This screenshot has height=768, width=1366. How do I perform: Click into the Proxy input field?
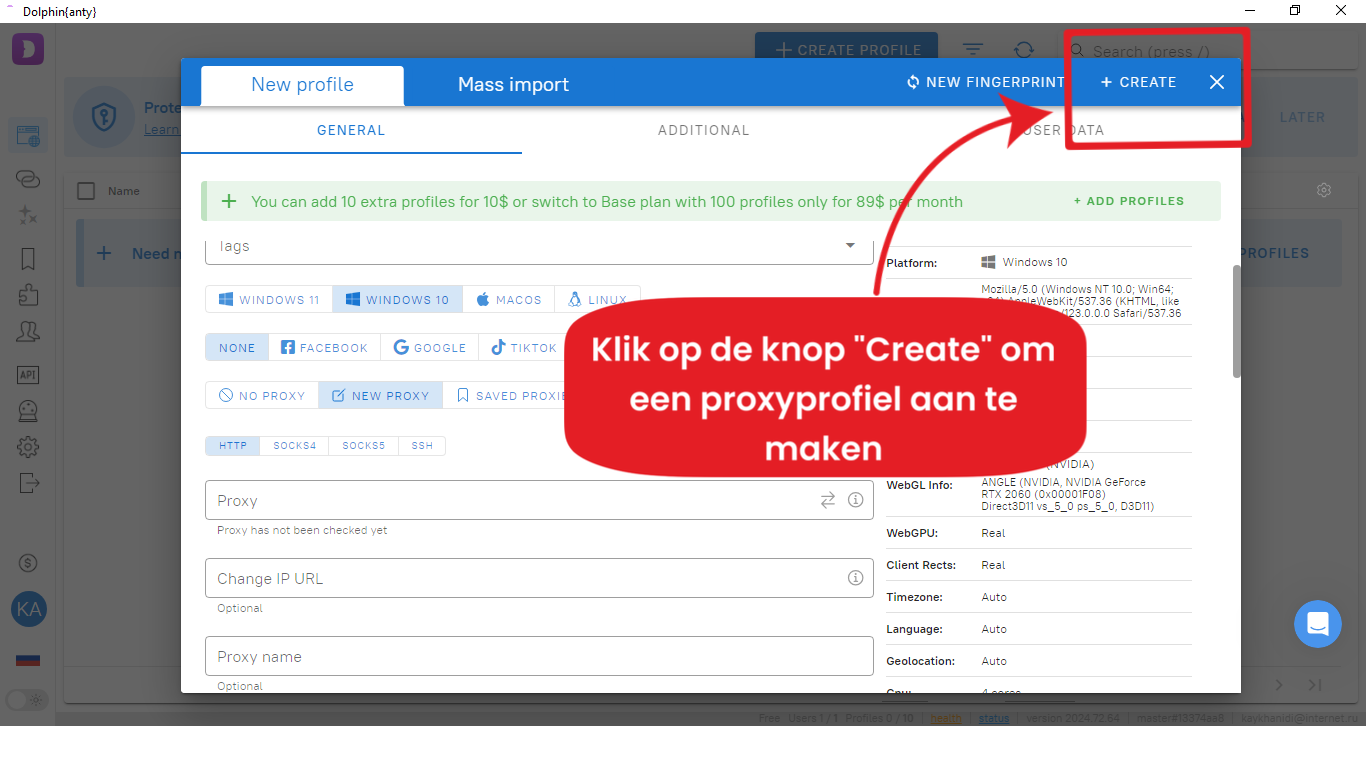539,500
